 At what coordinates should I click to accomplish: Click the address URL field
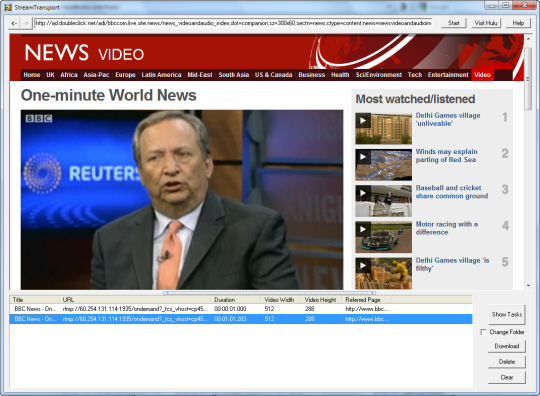(233, 23)
